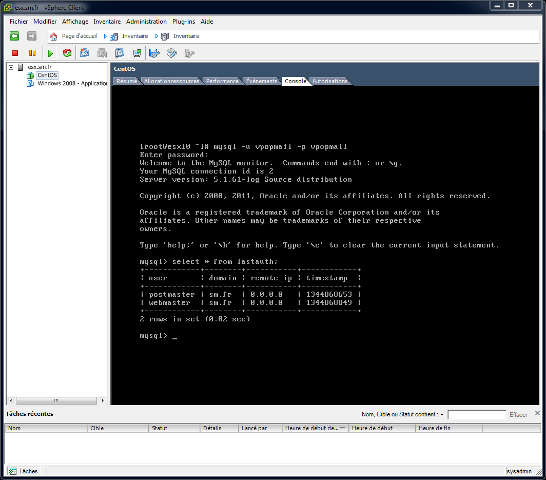The image size is (546, 480).
Task: Click the Tâches icon in the status bar
Action: point(13,471)
